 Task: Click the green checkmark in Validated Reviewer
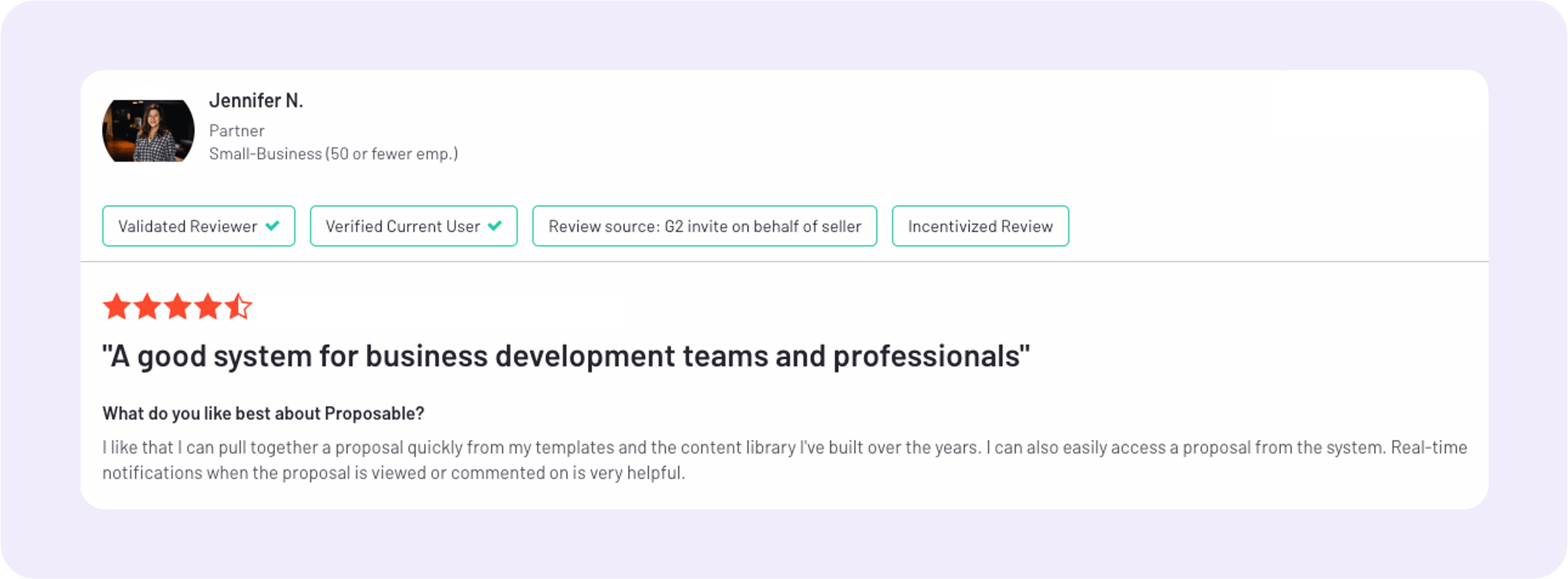[273, 226]
